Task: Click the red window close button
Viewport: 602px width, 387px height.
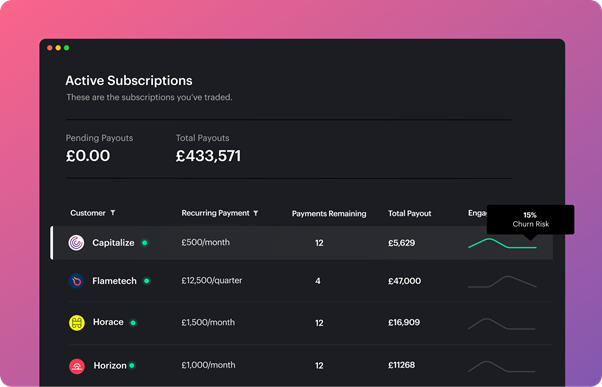Action: [x=50, y=48]
